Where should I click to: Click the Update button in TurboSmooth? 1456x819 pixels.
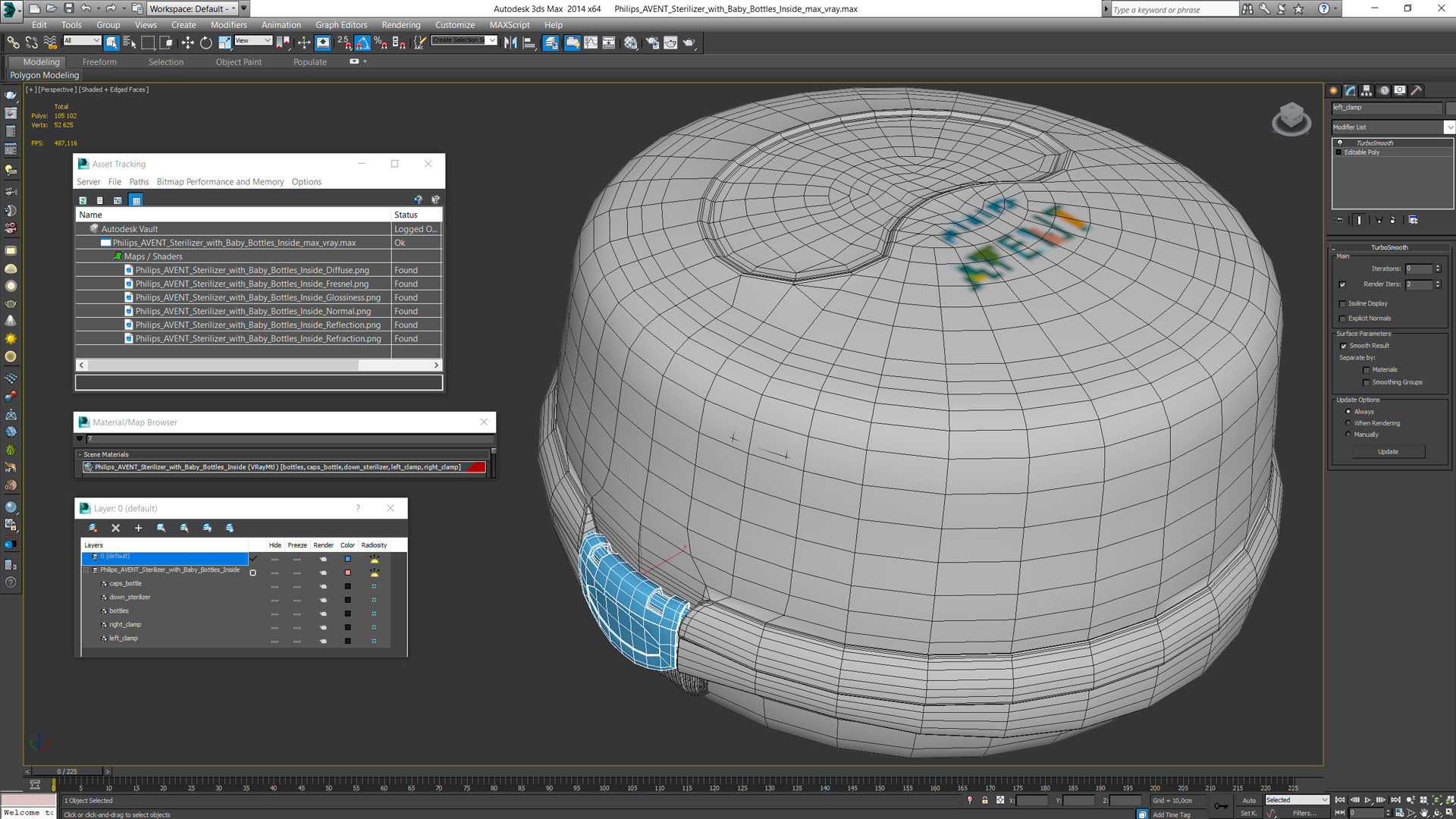1388,452
